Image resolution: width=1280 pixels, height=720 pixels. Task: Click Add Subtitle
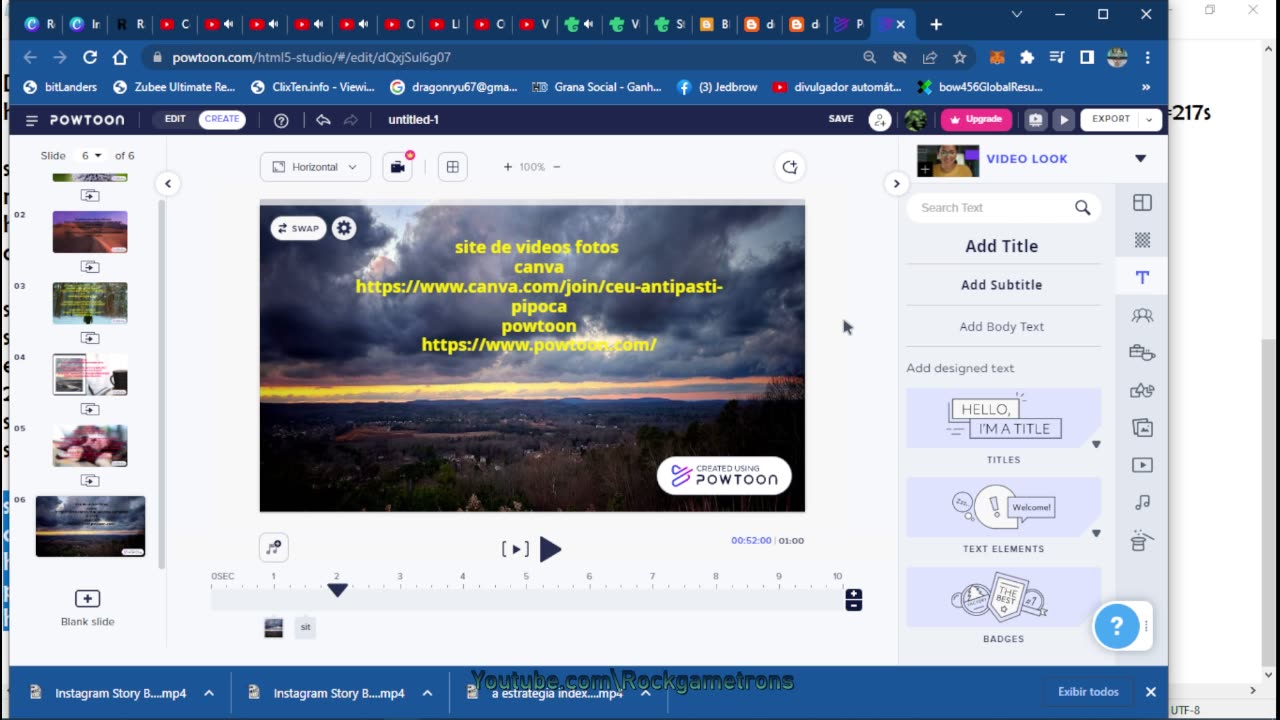1001,285
